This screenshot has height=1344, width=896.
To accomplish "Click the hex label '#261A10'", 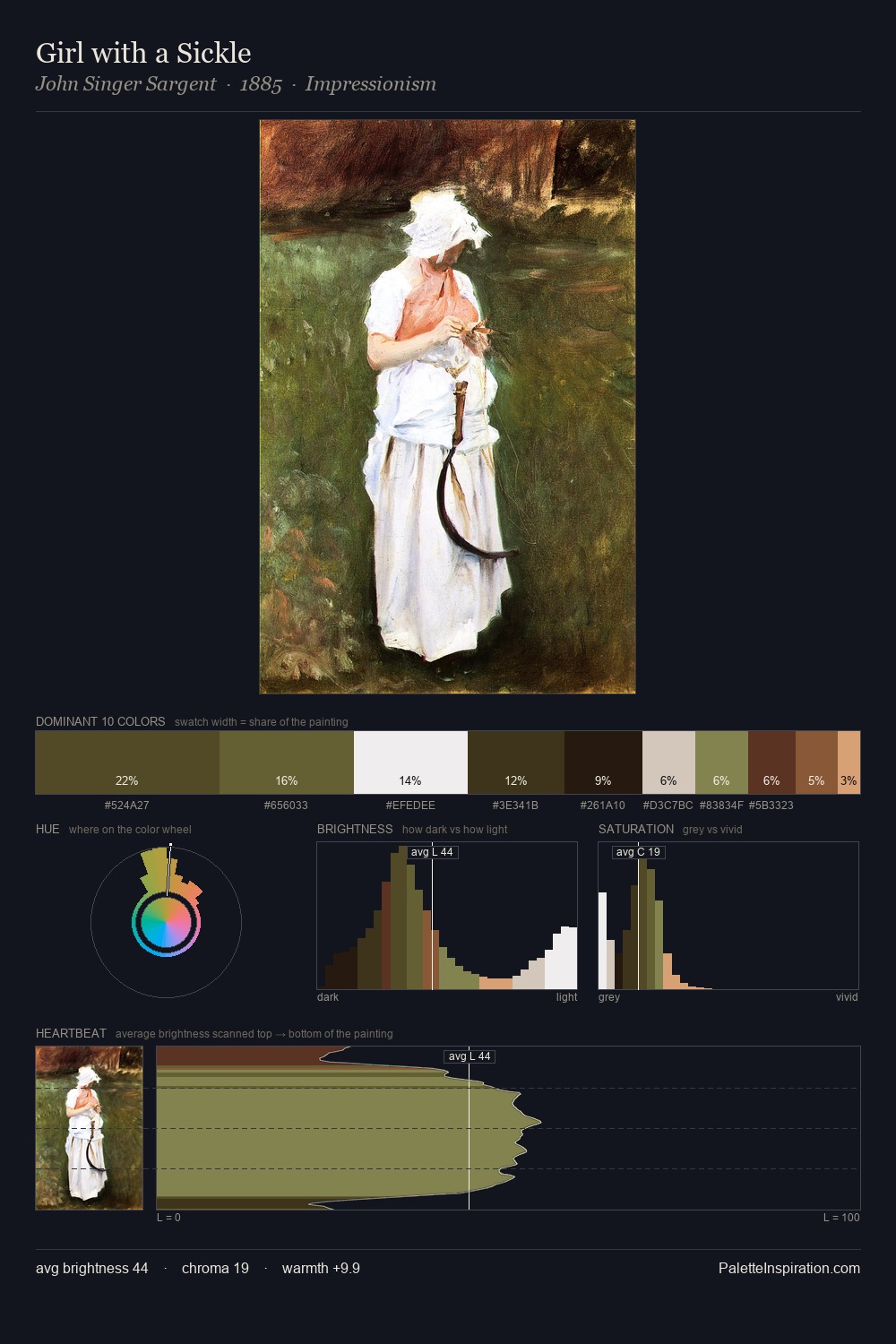I will click(603, 806).
